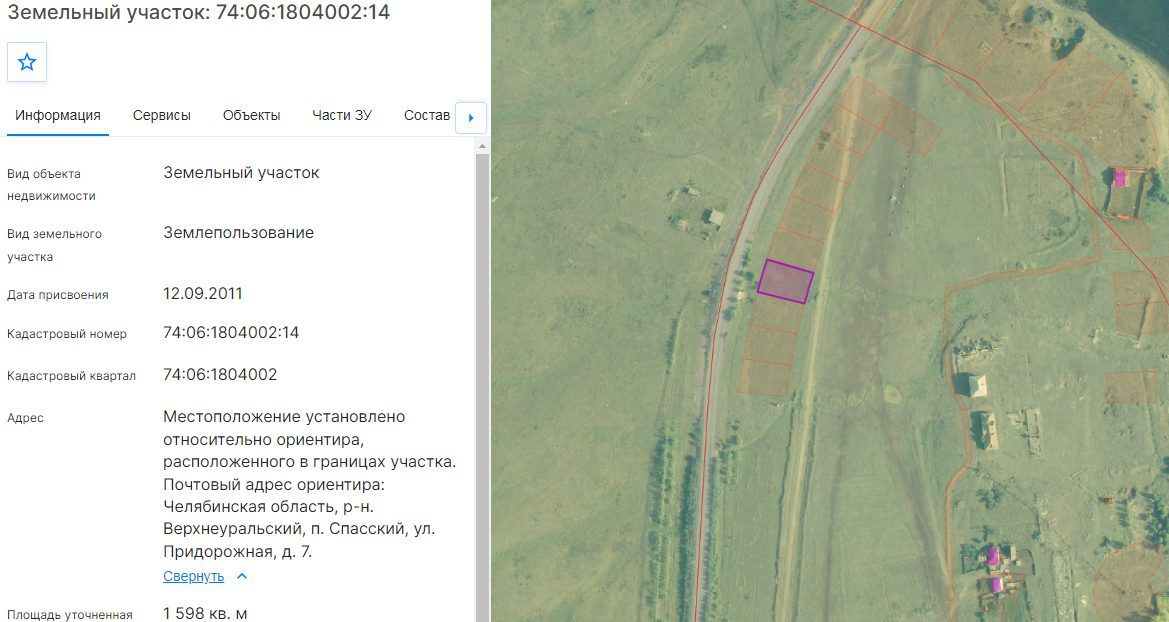The width and height of the screenshot is (1169, 622).
Task: Go to the Состав tab
Action: [426, 116]
